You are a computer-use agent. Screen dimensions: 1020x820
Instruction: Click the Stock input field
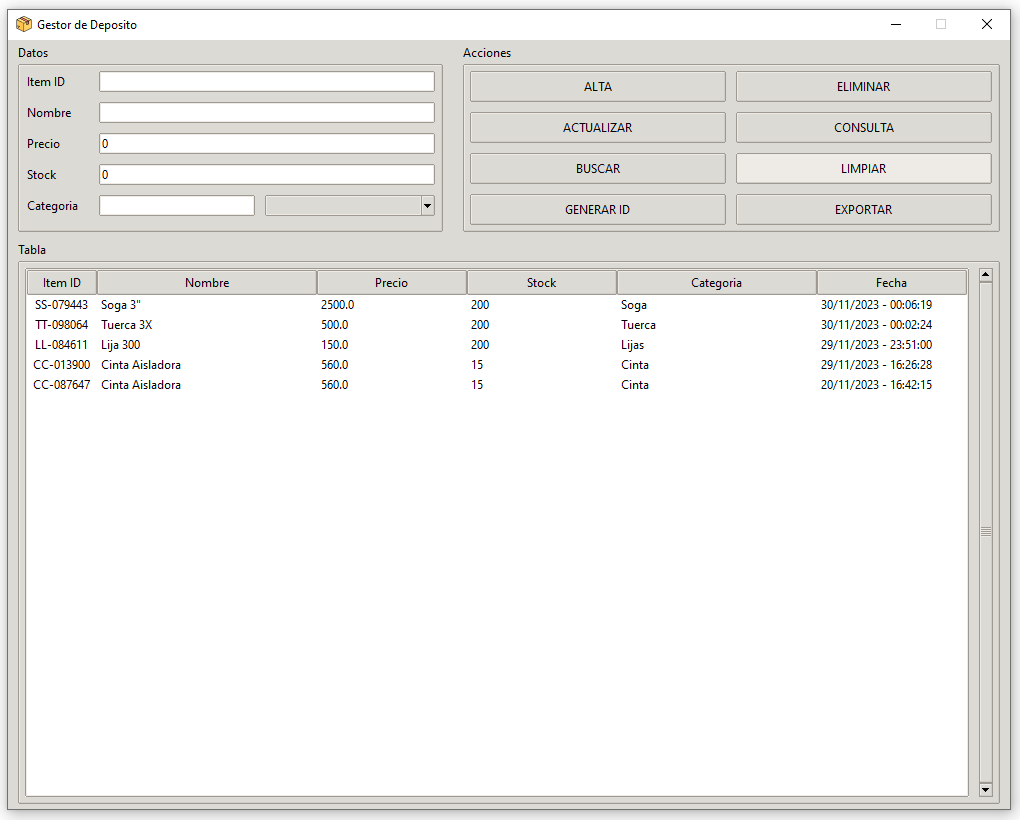point(266,175)
